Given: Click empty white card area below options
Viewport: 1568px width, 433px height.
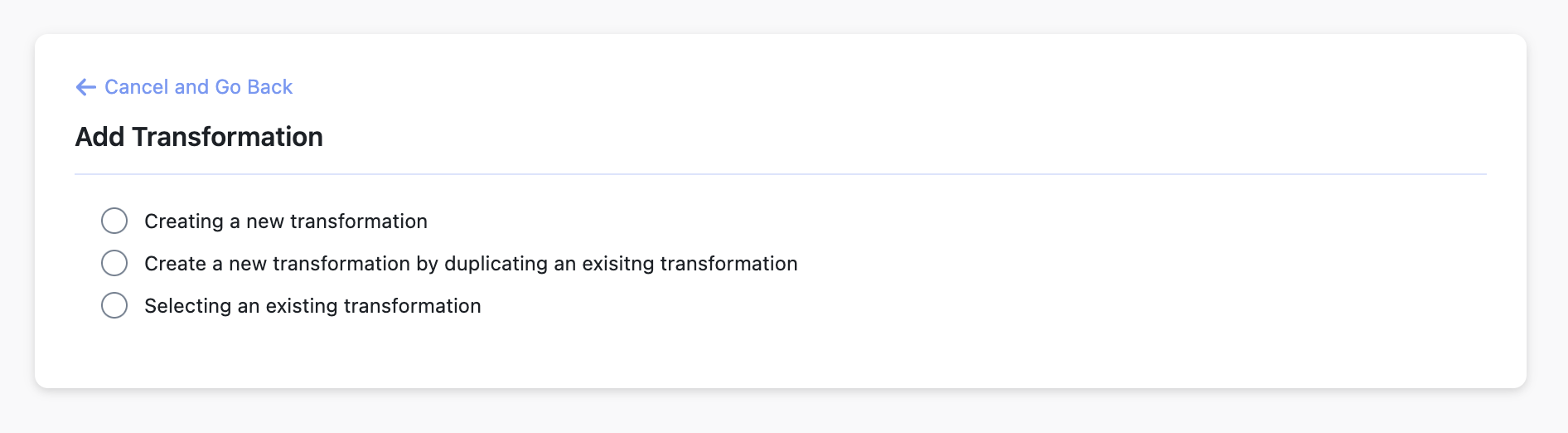Looking at the screenshot, I should pos(779,353).
